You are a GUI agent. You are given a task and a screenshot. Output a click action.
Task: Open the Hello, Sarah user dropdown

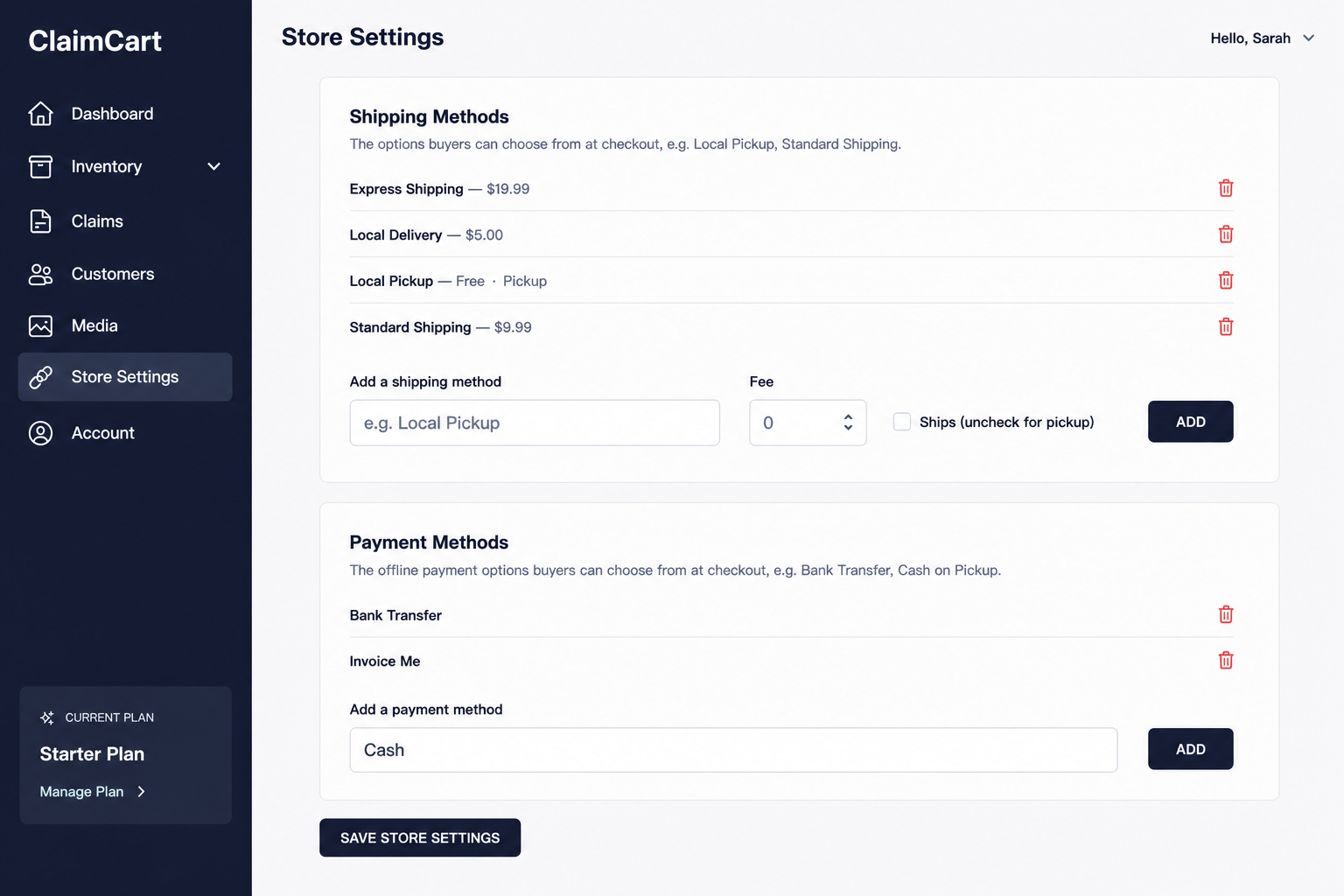pyautogui.click(x=1263, y=38)
